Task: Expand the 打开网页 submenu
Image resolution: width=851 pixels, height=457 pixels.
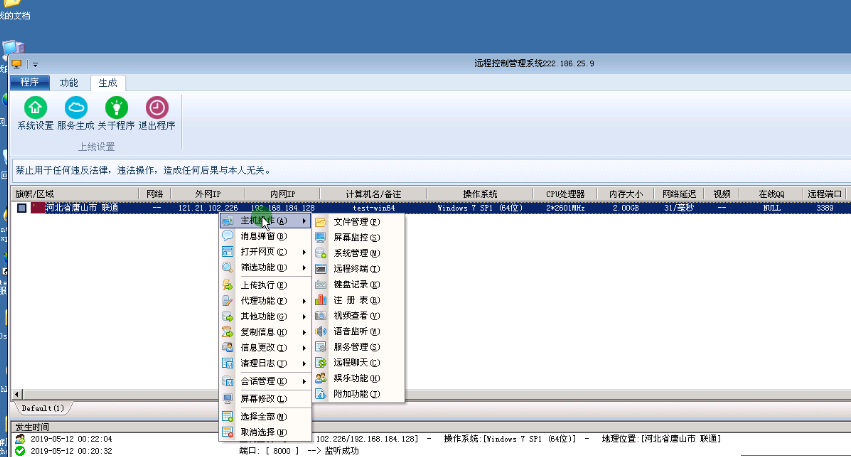Action: pos(264,252)
